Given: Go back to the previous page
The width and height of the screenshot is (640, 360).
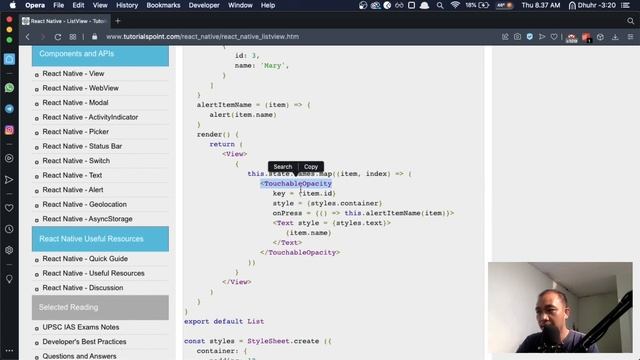Looking at the screenshot, I should [28, 37].
